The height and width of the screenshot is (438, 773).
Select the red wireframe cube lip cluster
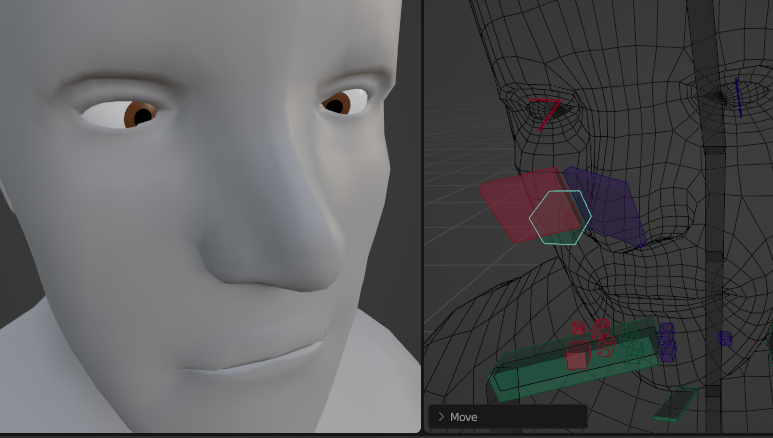603,338
